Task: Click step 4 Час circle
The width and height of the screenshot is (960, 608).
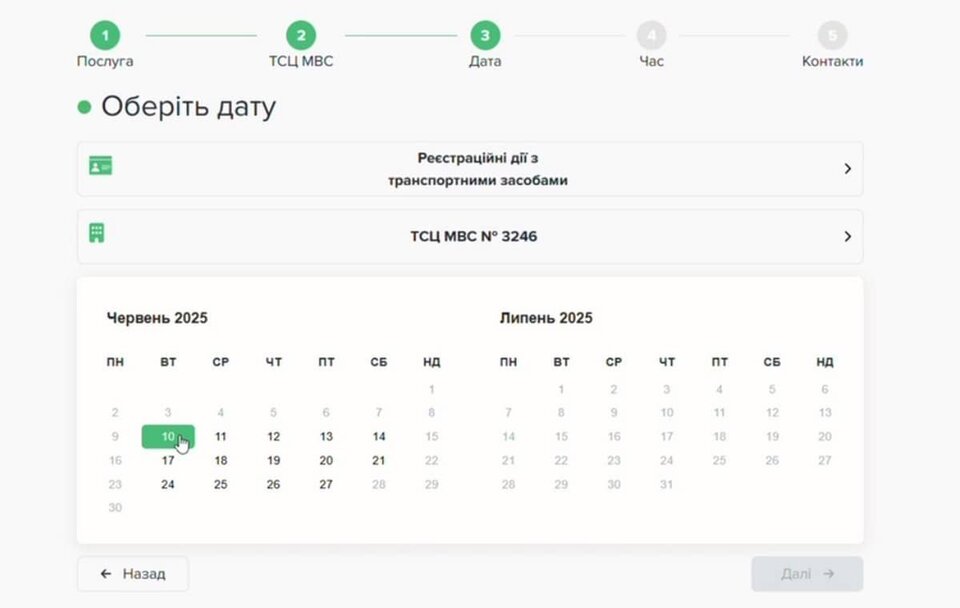Action: [651, 36]
